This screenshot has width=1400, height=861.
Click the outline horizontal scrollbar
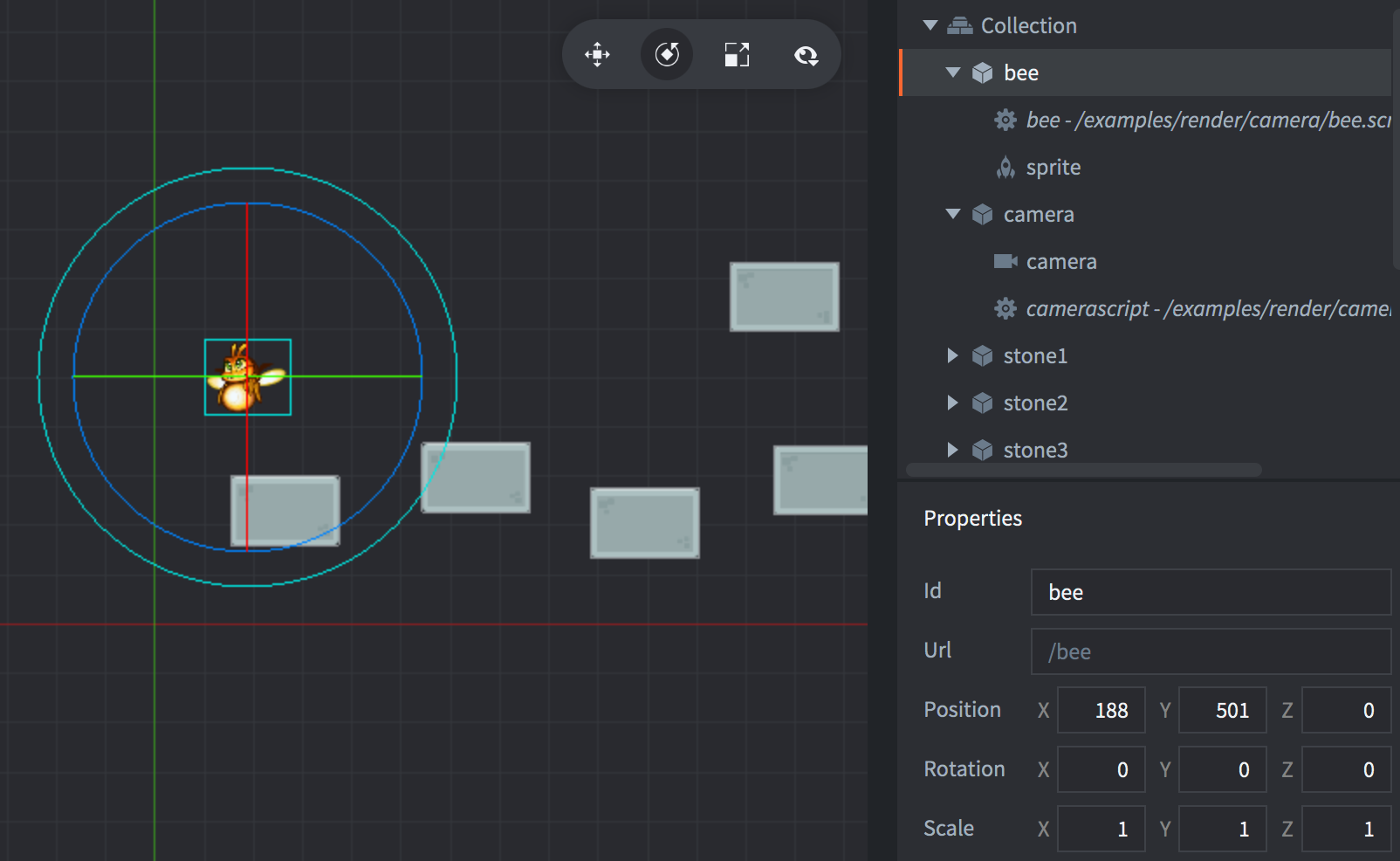[1083, 470]
